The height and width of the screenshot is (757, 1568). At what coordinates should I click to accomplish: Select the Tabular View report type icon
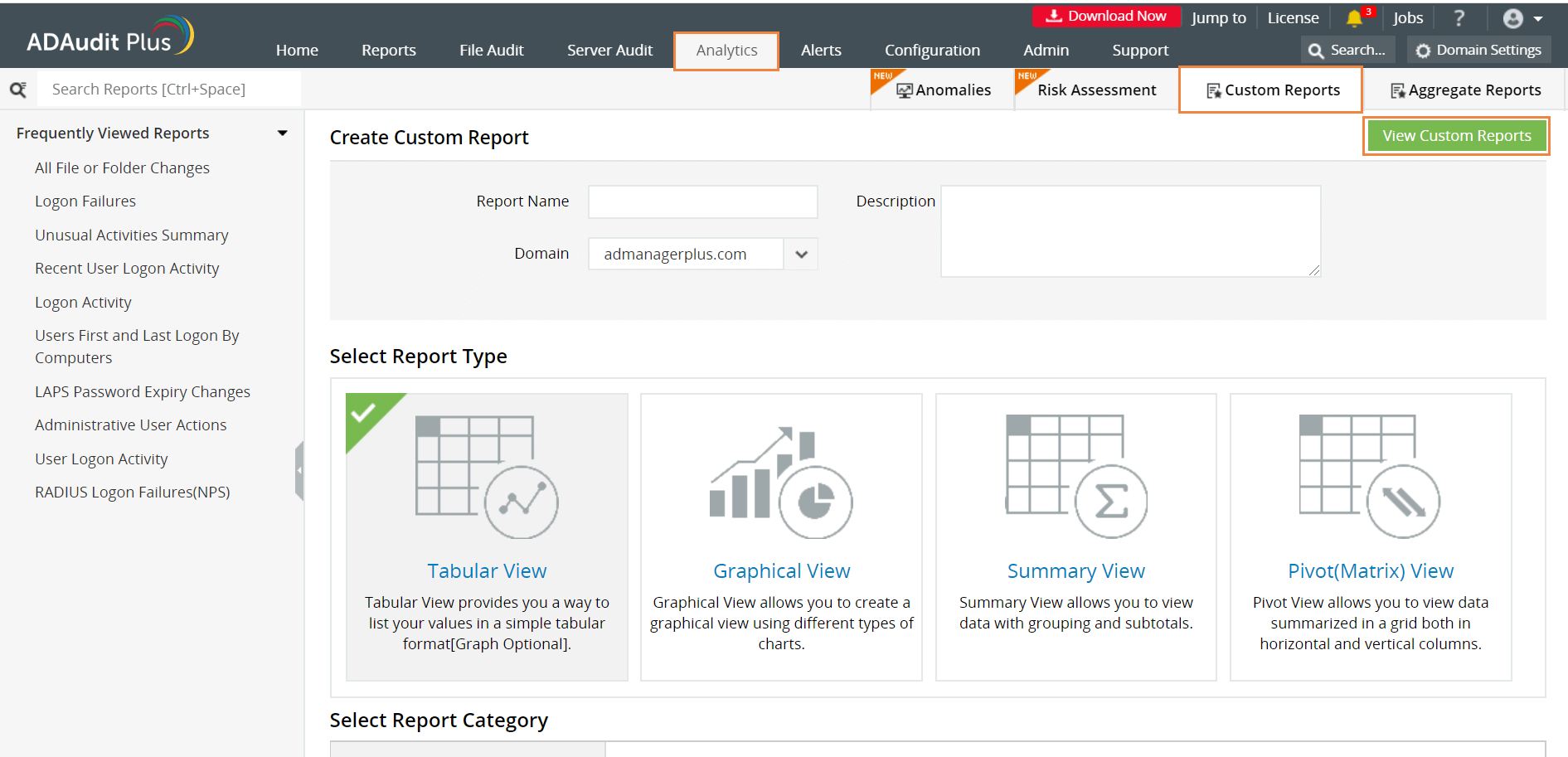click(x=487, y=477)
